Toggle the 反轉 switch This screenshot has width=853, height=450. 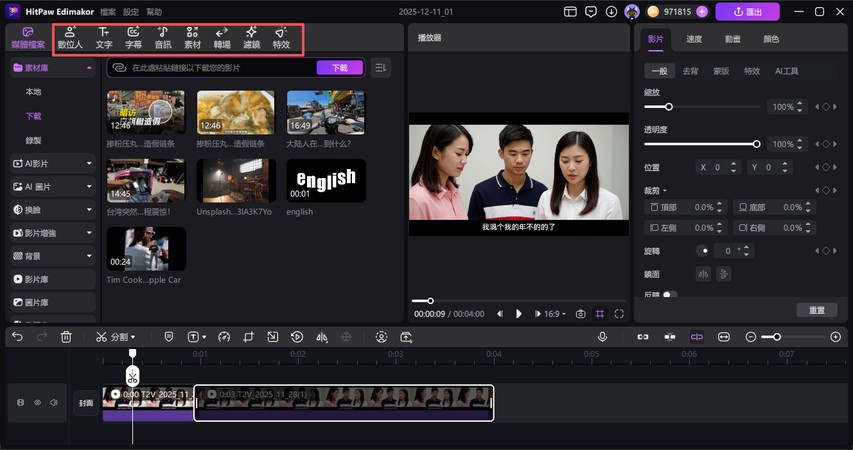pyautogui.click(x=669, y=295)
